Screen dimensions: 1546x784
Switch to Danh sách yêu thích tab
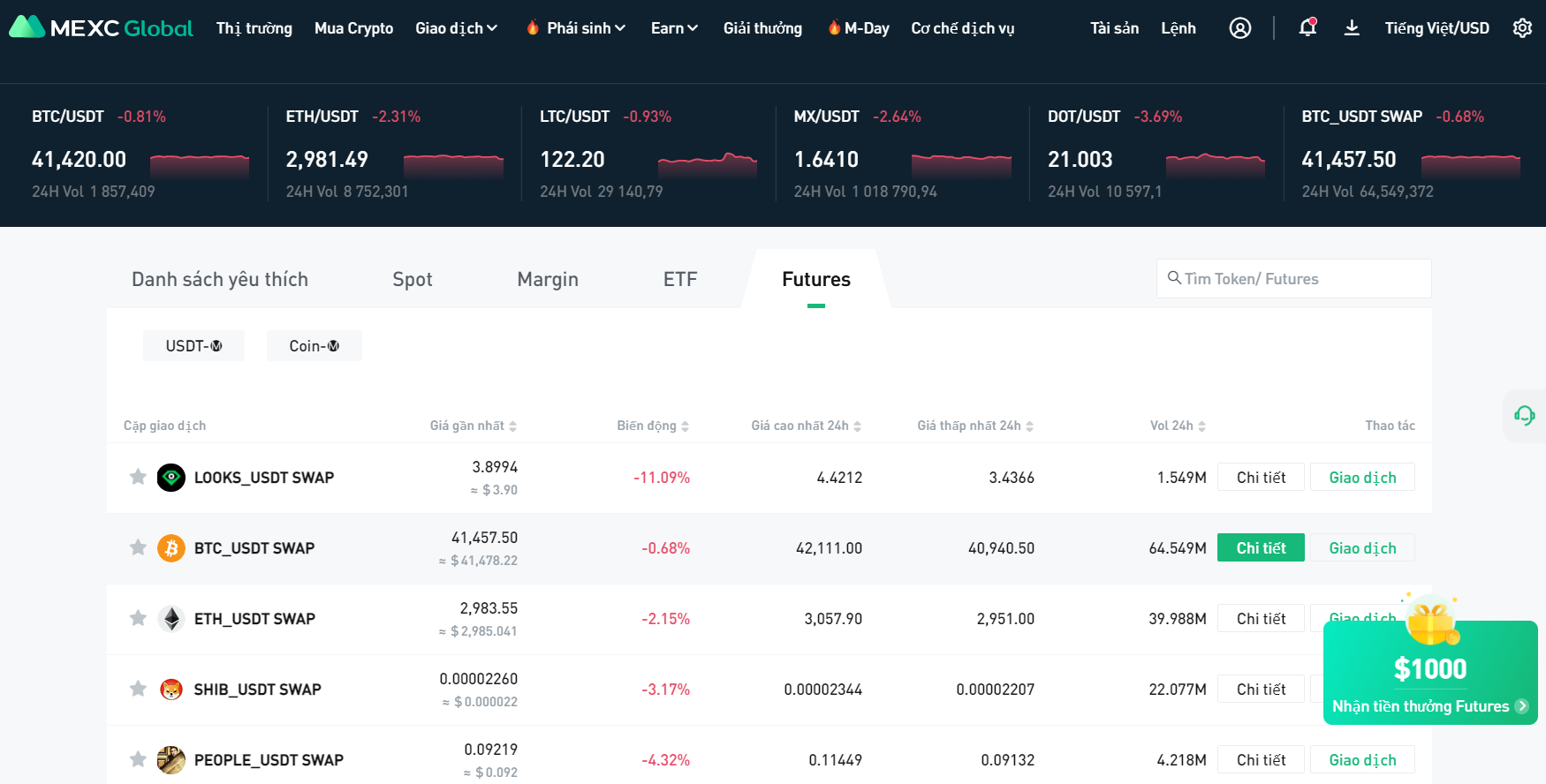(x=220, y=280)
